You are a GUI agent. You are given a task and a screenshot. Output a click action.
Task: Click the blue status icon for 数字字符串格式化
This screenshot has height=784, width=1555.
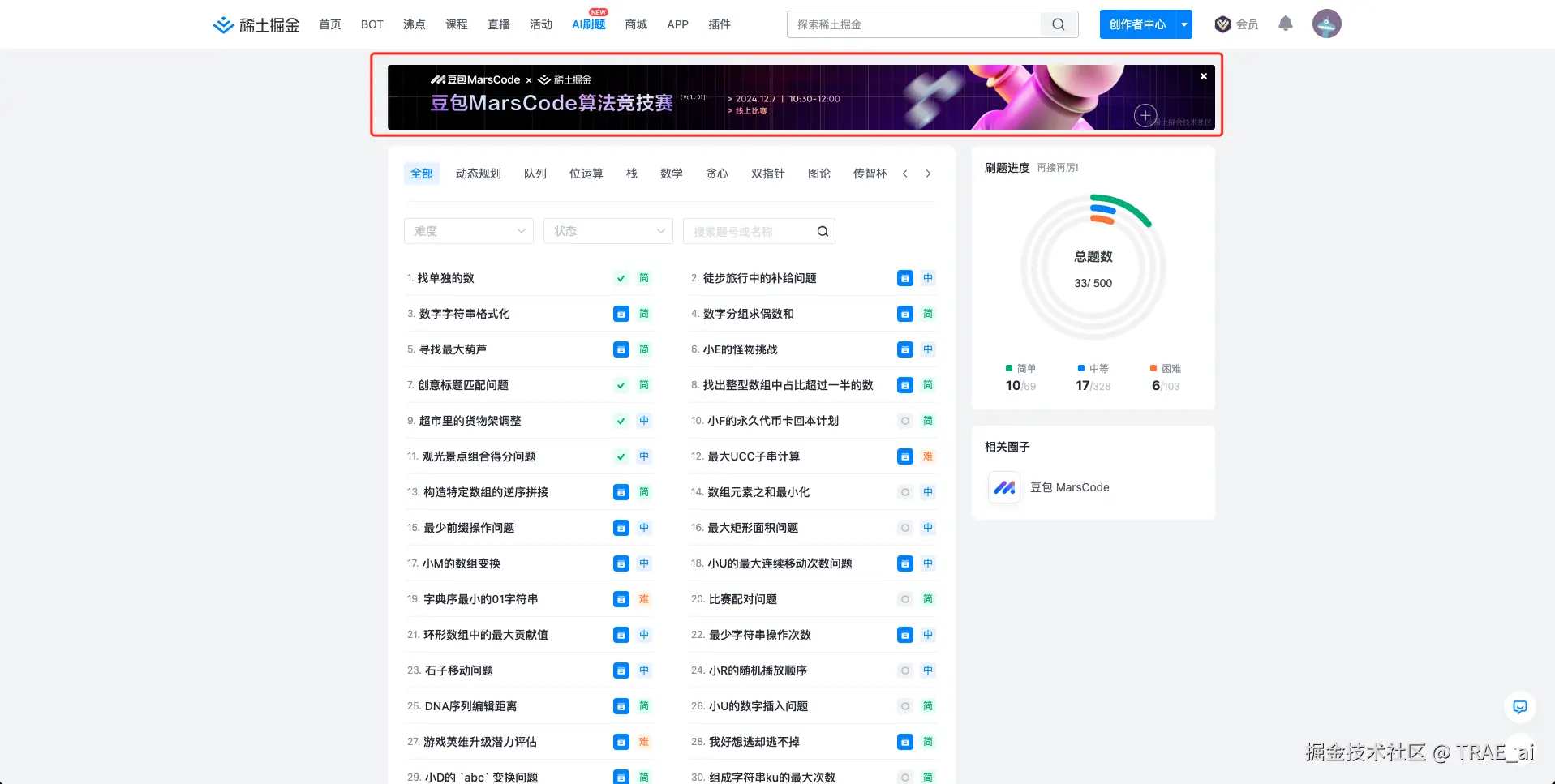(x=621, y=314)
